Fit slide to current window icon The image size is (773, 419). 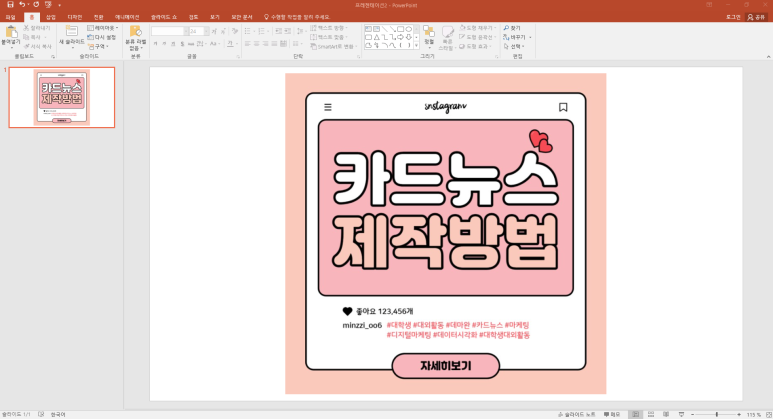pyautogui.click(x=769, y=415)
